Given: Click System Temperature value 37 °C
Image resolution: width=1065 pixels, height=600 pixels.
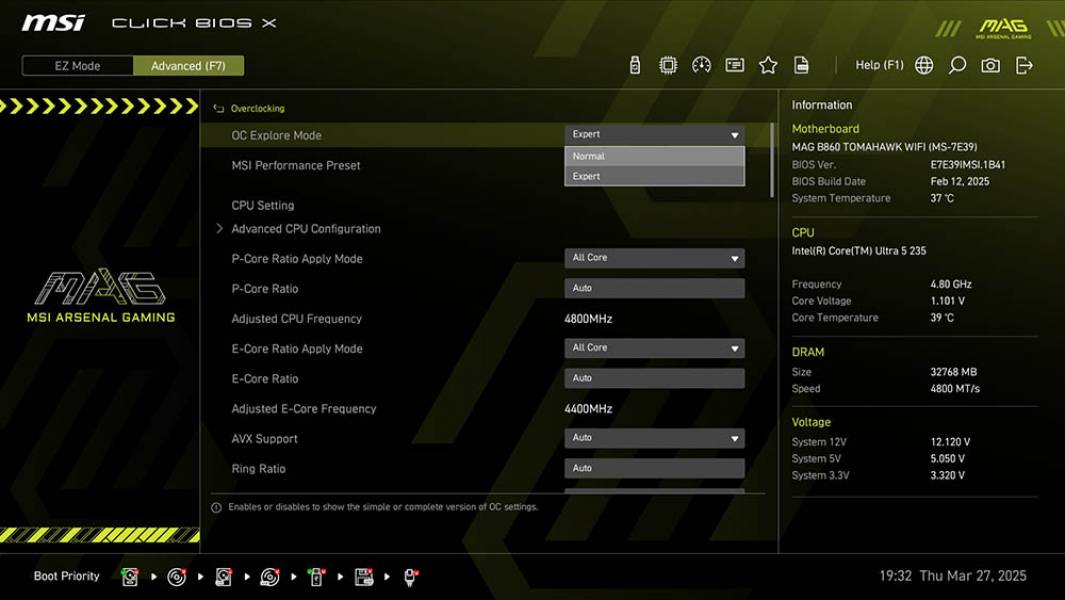Looking at the screenshot, I should point(942,198).
